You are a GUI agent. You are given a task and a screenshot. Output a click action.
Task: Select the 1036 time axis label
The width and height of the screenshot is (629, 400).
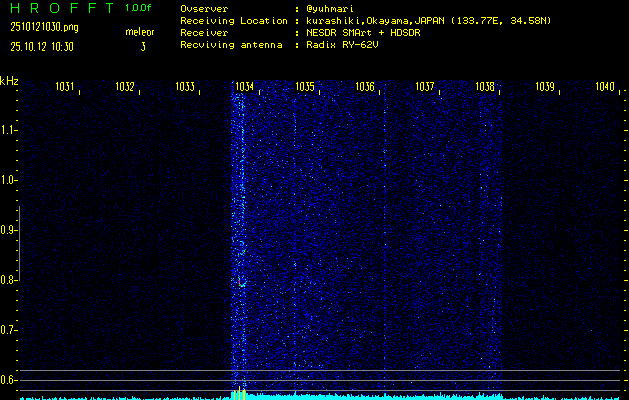365,86
